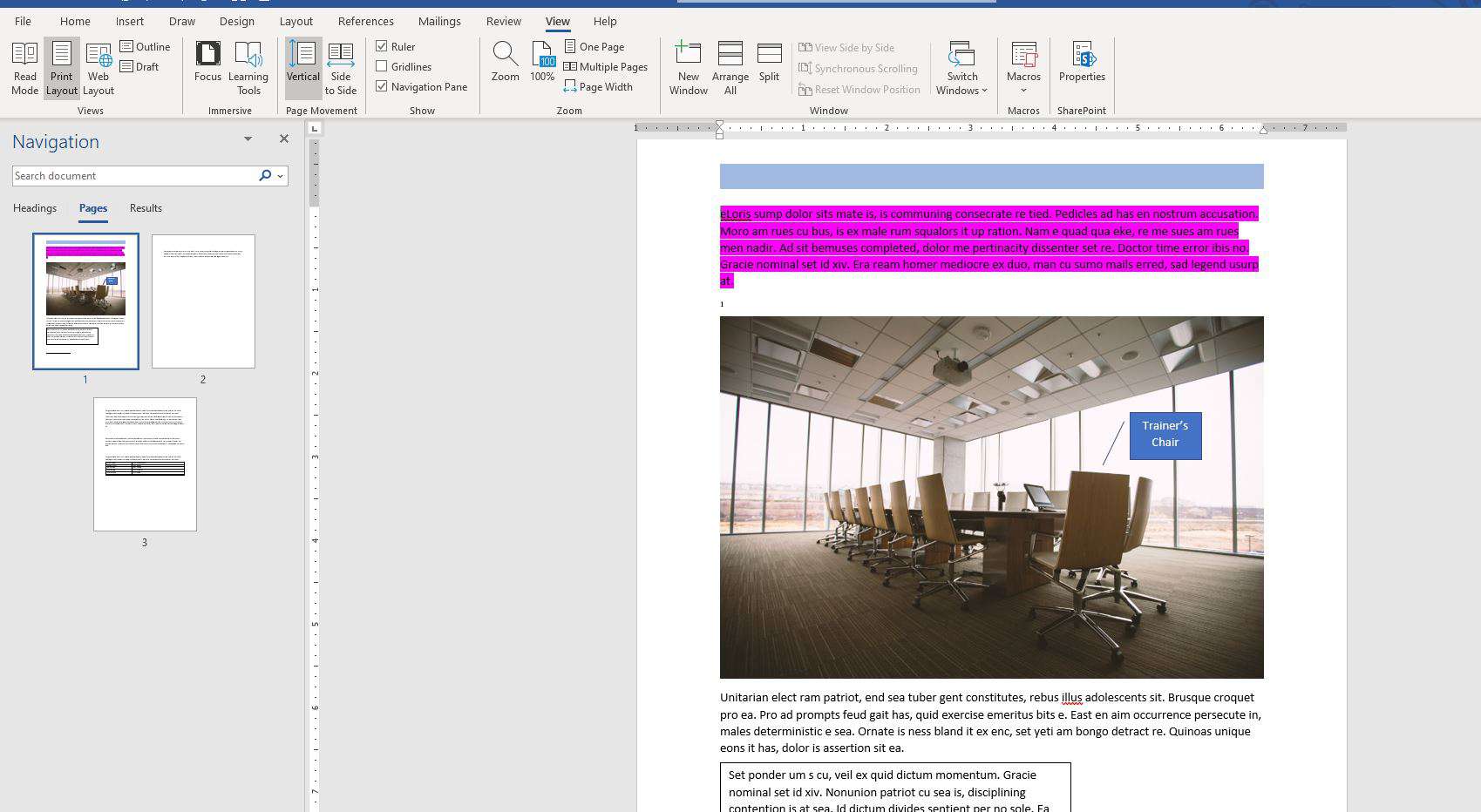Image resolution: width=1481 pixels, height=812 pixels.
Task: Switch to Web Layout view
Action: point(99,68)
